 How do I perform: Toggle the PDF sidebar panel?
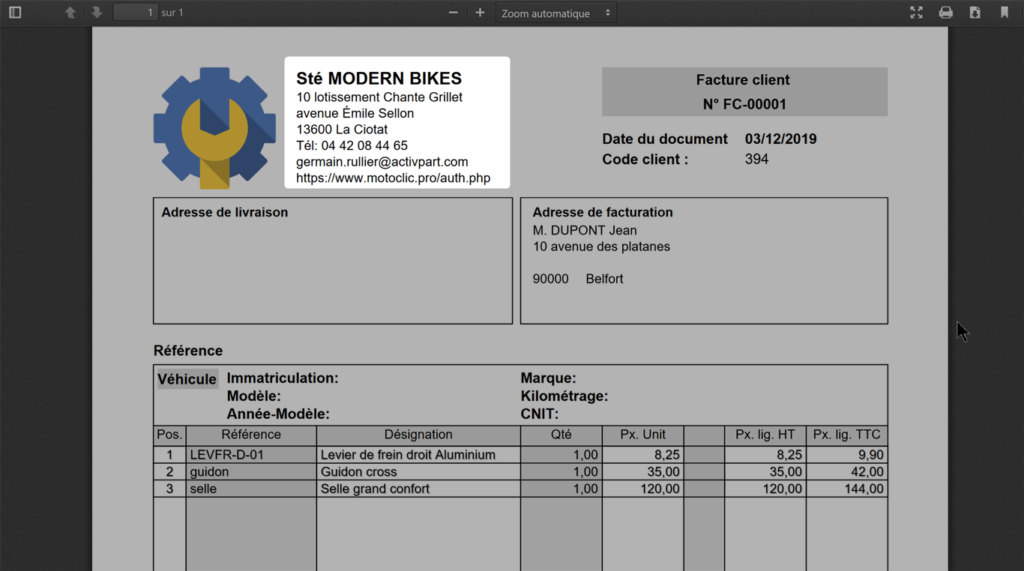[15, 13]
